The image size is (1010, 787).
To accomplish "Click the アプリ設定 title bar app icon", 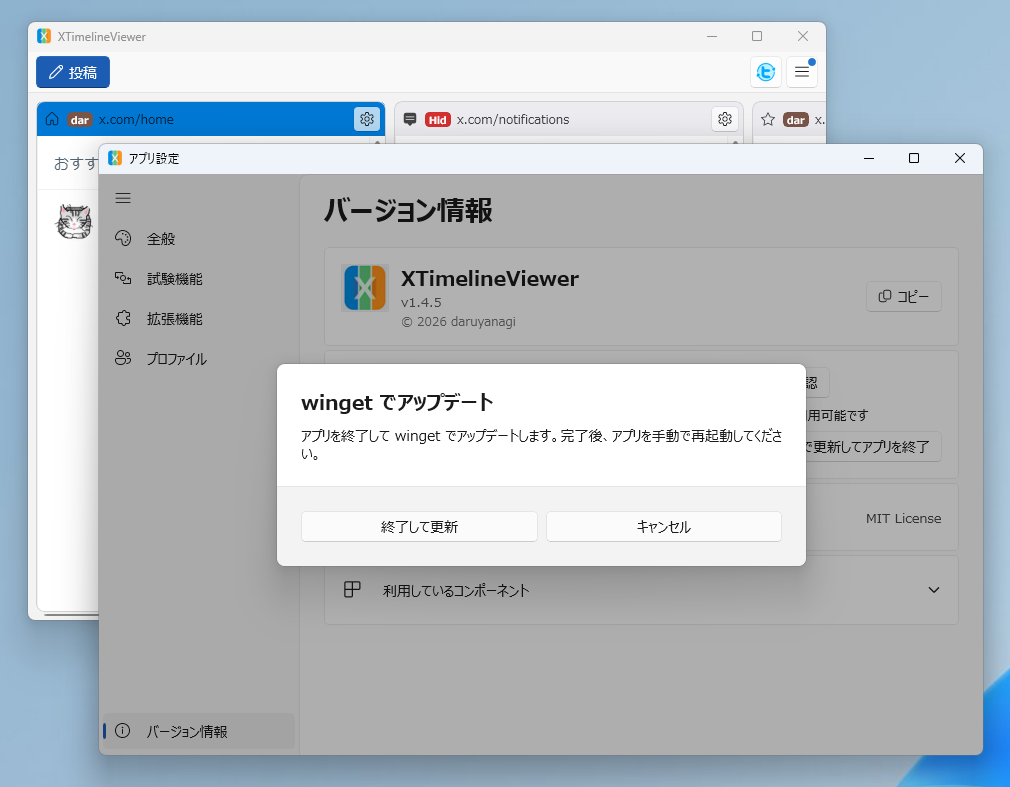I will [x=115, y=158].
